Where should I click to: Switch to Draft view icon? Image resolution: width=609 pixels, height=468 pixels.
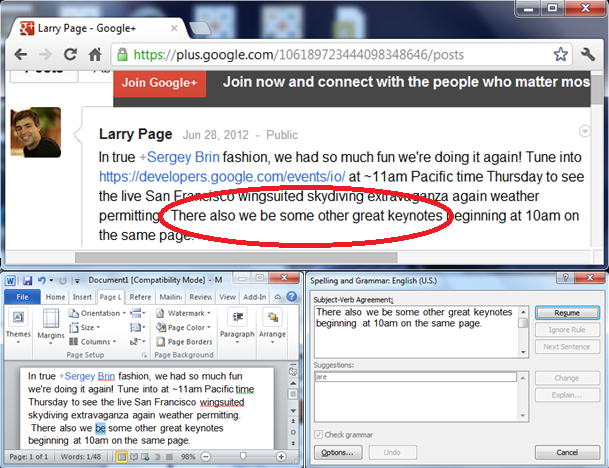point(169,457)
